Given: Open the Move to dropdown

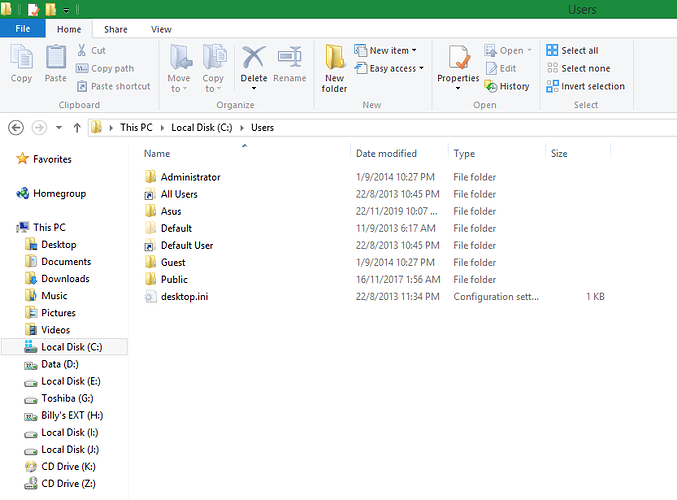Looking at the screenshot, I should [x=179, y=72].
